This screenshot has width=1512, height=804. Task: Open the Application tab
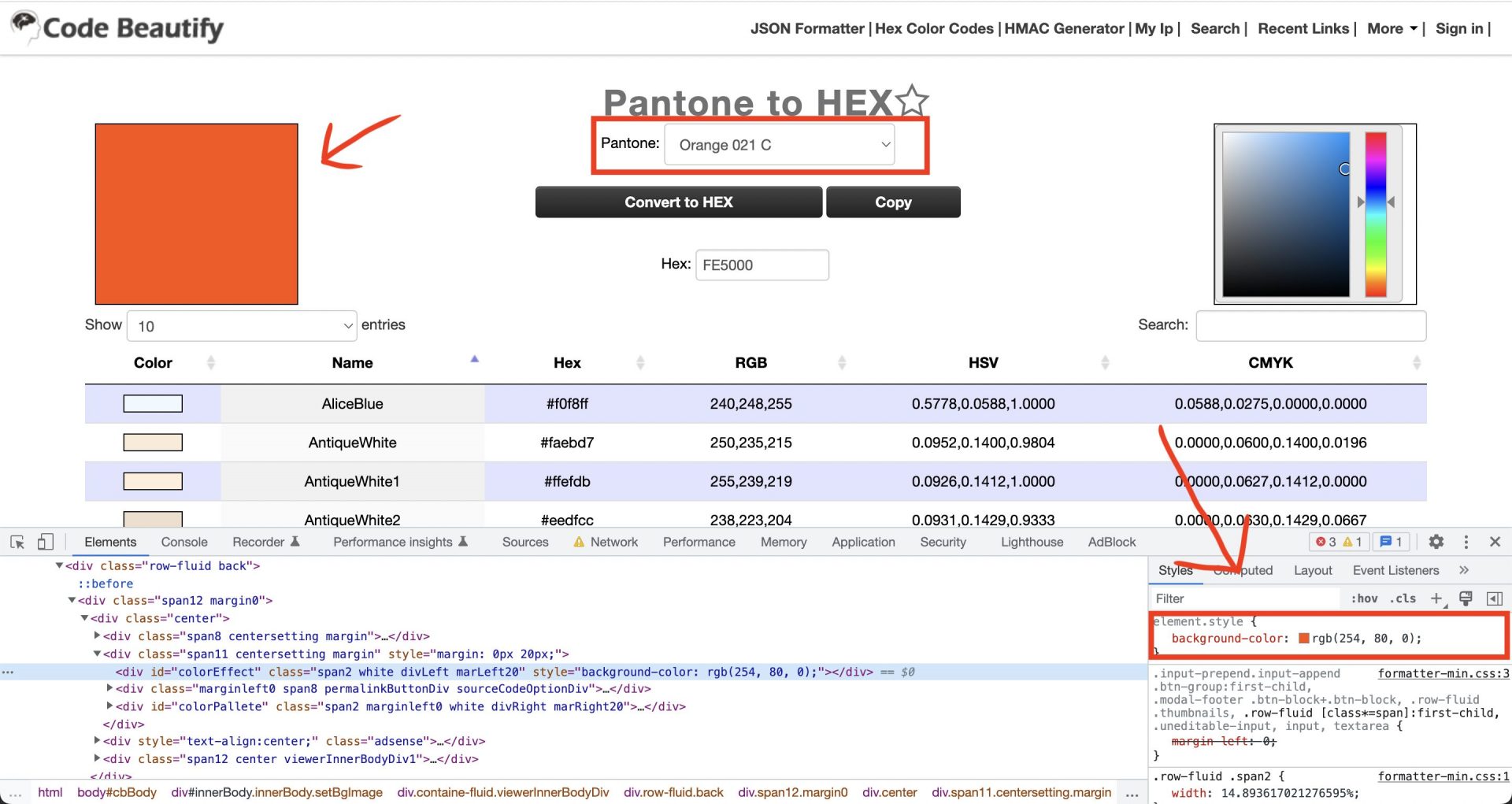coord(863,542)
